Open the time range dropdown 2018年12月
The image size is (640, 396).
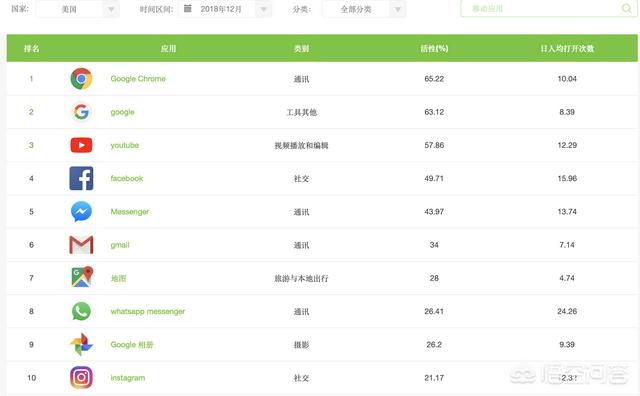click(225, 9)
